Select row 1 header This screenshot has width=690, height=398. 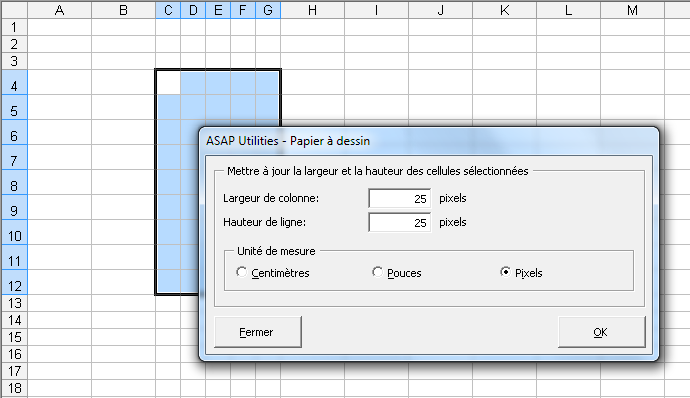tap(15, 27)
